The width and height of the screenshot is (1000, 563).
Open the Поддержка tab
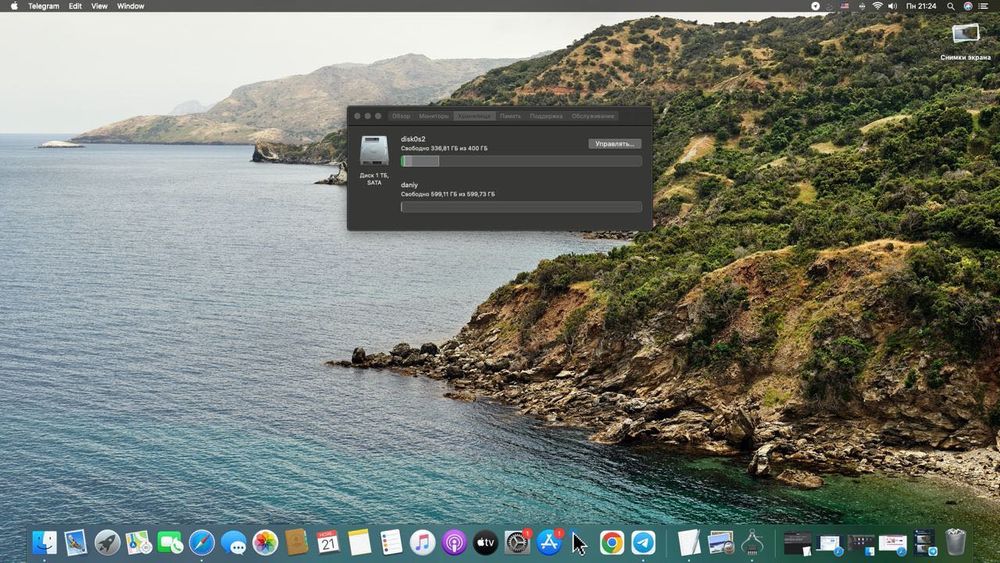(546, 116)
